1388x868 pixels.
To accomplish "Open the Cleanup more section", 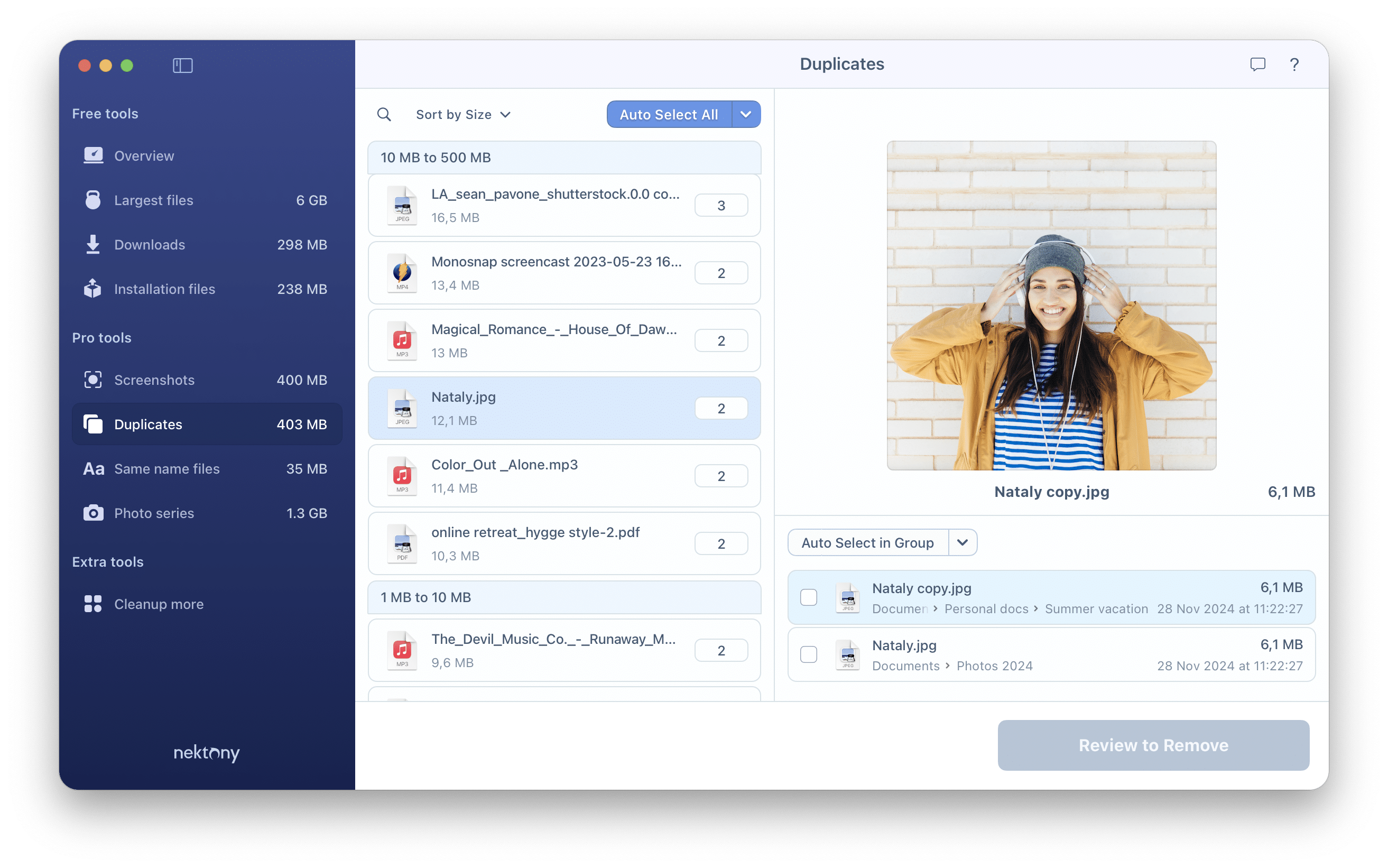I will [x=207, y=604].
